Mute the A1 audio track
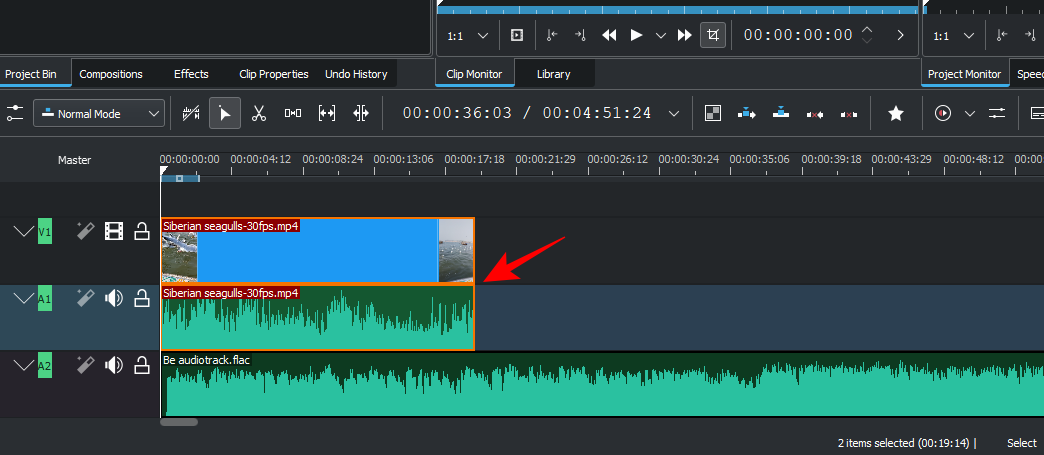The height and width of the screenshot is (455, 1044). pyautogui.click(x=114, y=297)
